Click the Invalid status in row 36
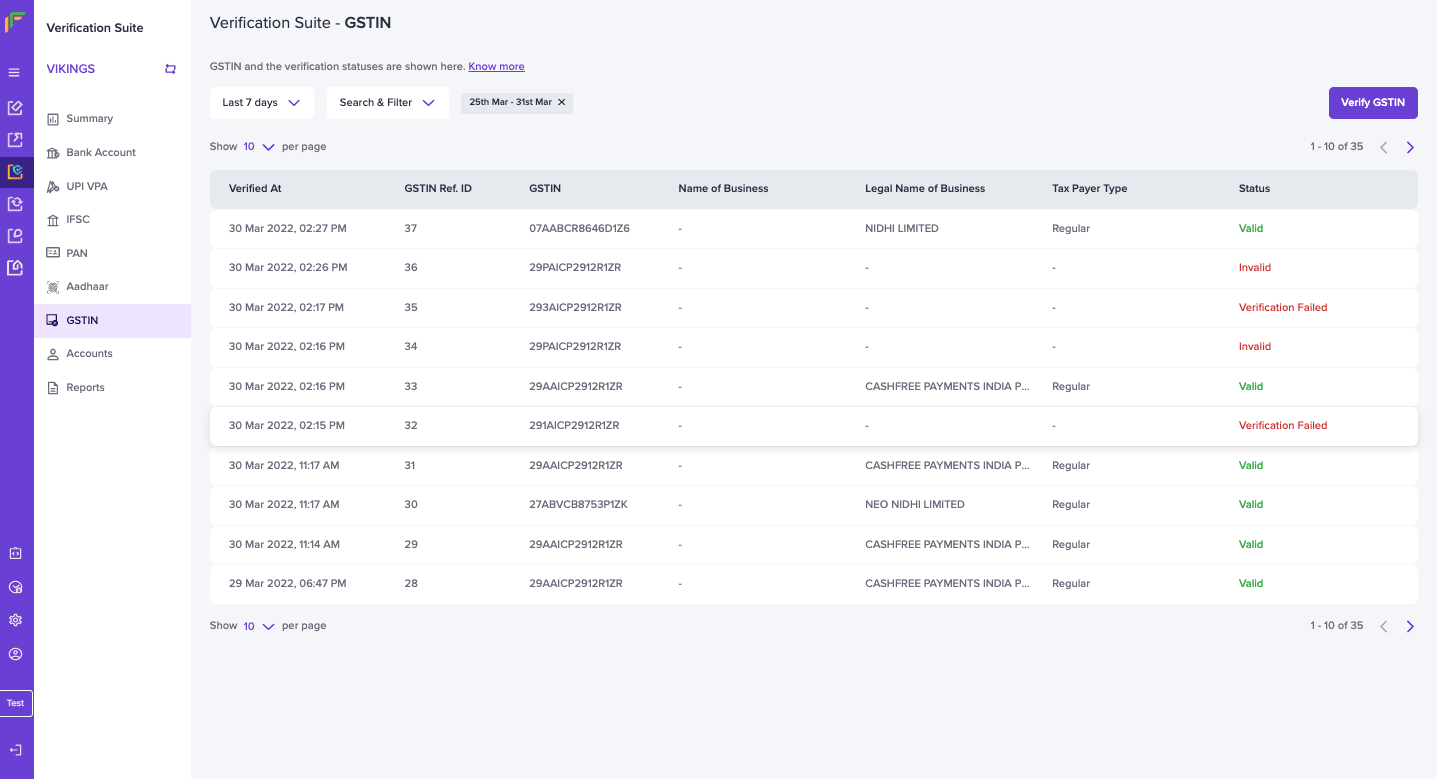Viewport: 1437px width, 779px height. tap(1255, 268)
